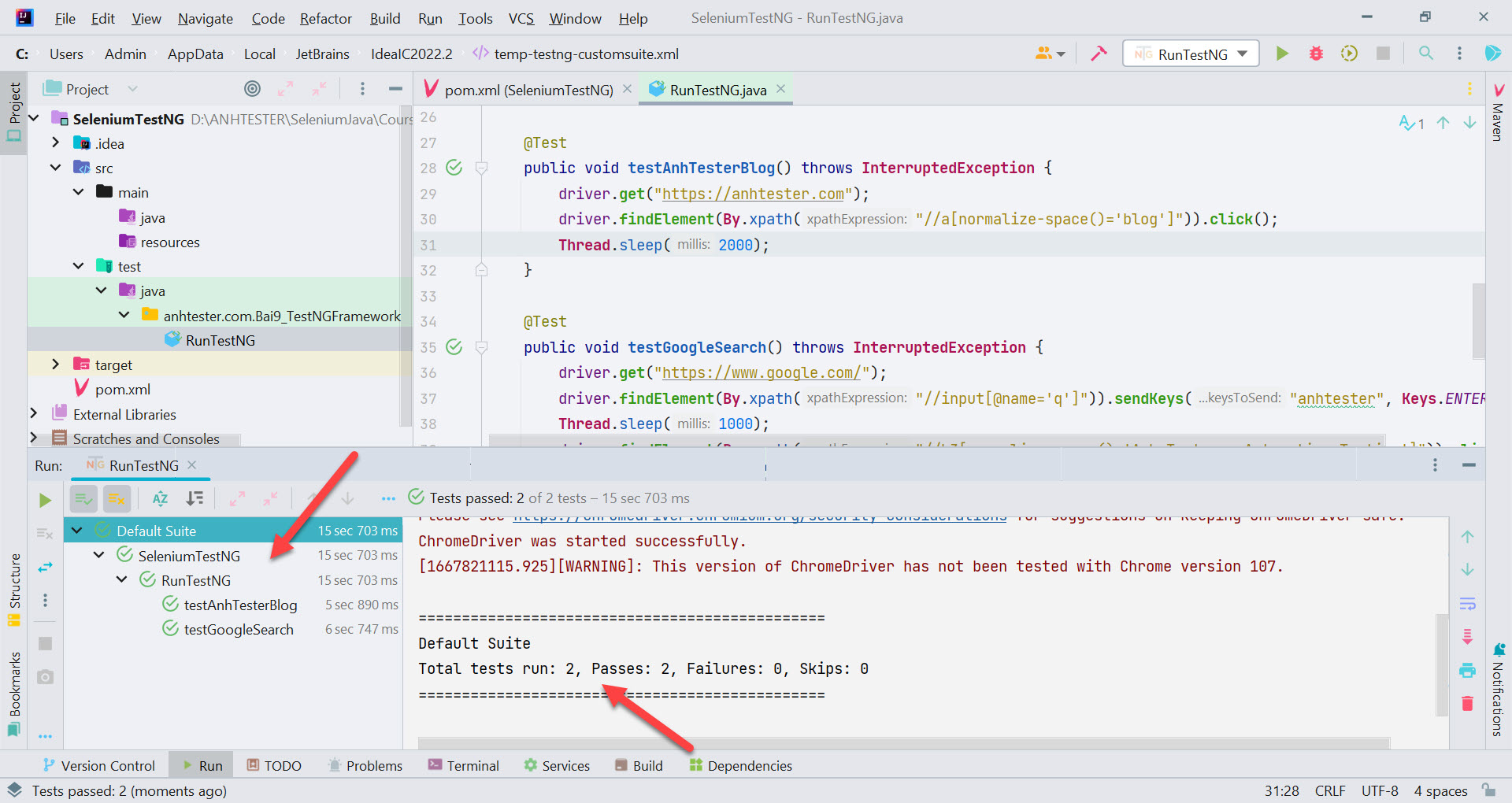Rerun tests in Run panel
This screenshot has height=803, width=1512.
coord(45,500)
